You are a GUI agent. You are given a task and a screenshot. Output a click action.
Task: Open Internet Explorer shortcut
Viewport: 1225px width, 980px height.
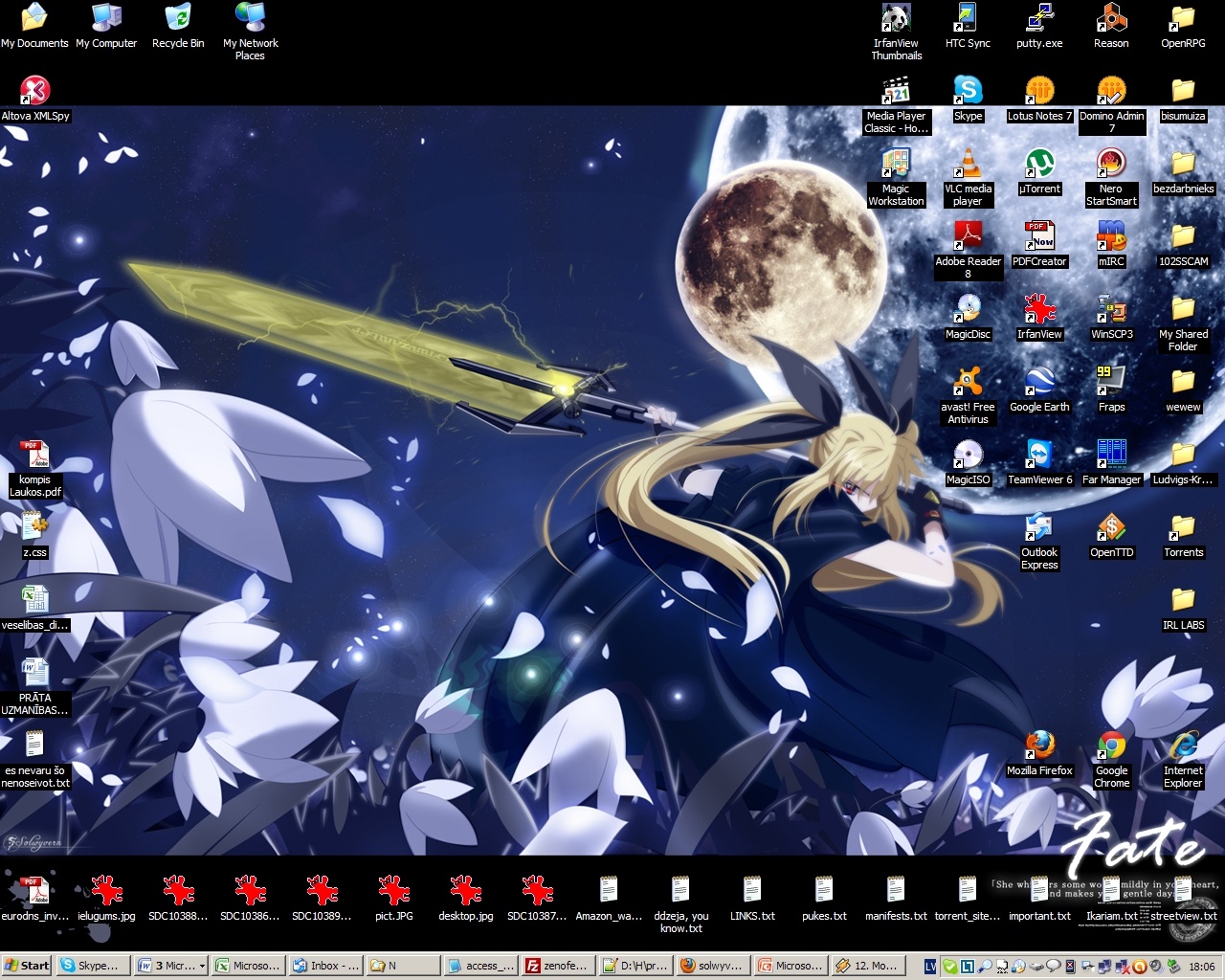pyautogui.click(x=1183, y=759)
